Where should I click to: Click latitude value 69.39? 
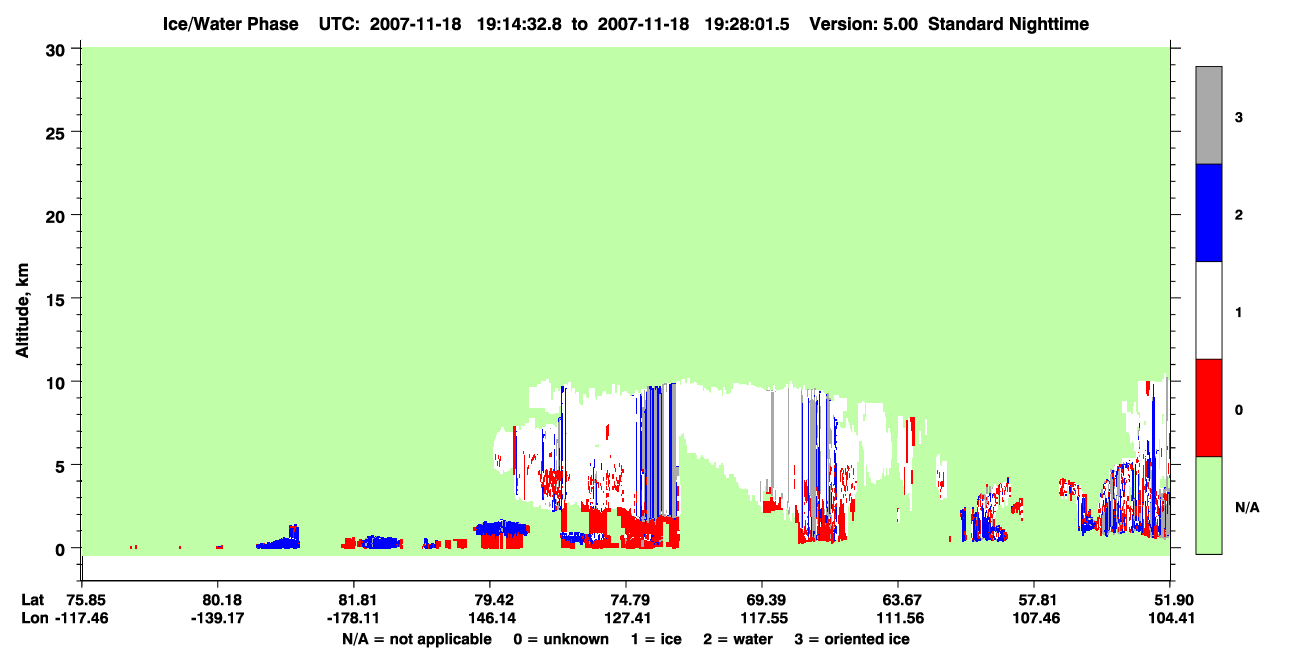click(762, 600)
